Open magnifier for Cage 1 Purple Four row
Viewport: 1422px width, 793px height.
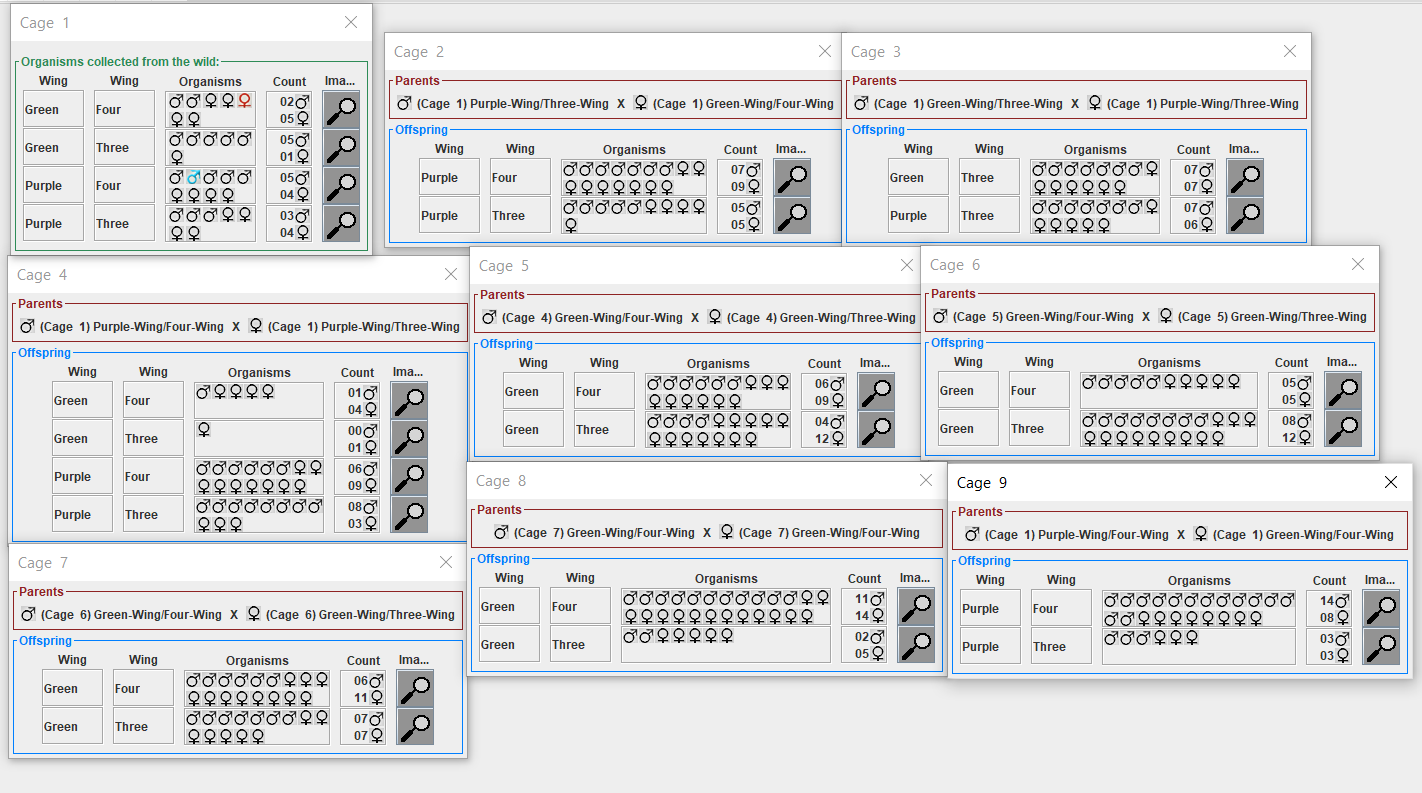(x=341, y=185)
